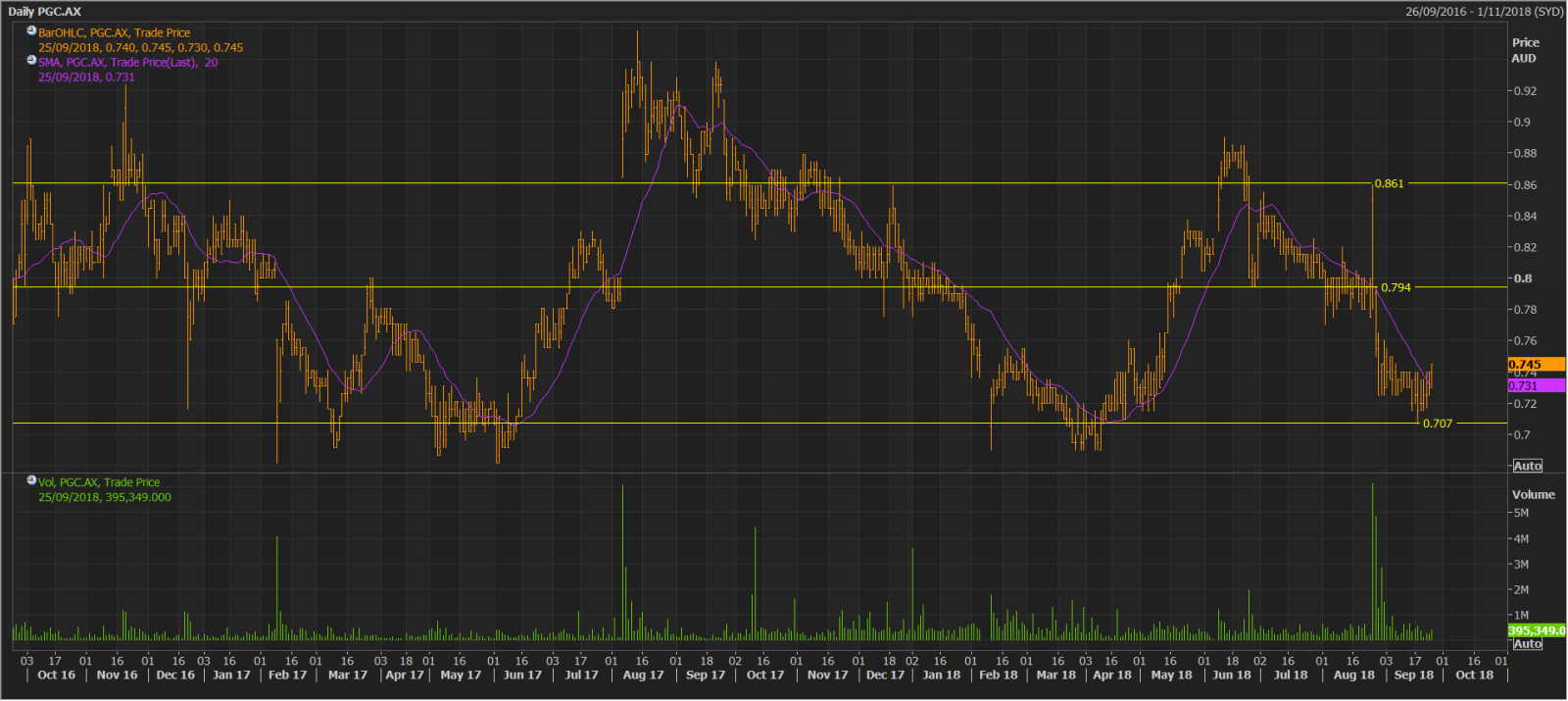Click the 'Jun 17' month label
The height and width of the screenshot is (701, 1568).
(522, 675)
